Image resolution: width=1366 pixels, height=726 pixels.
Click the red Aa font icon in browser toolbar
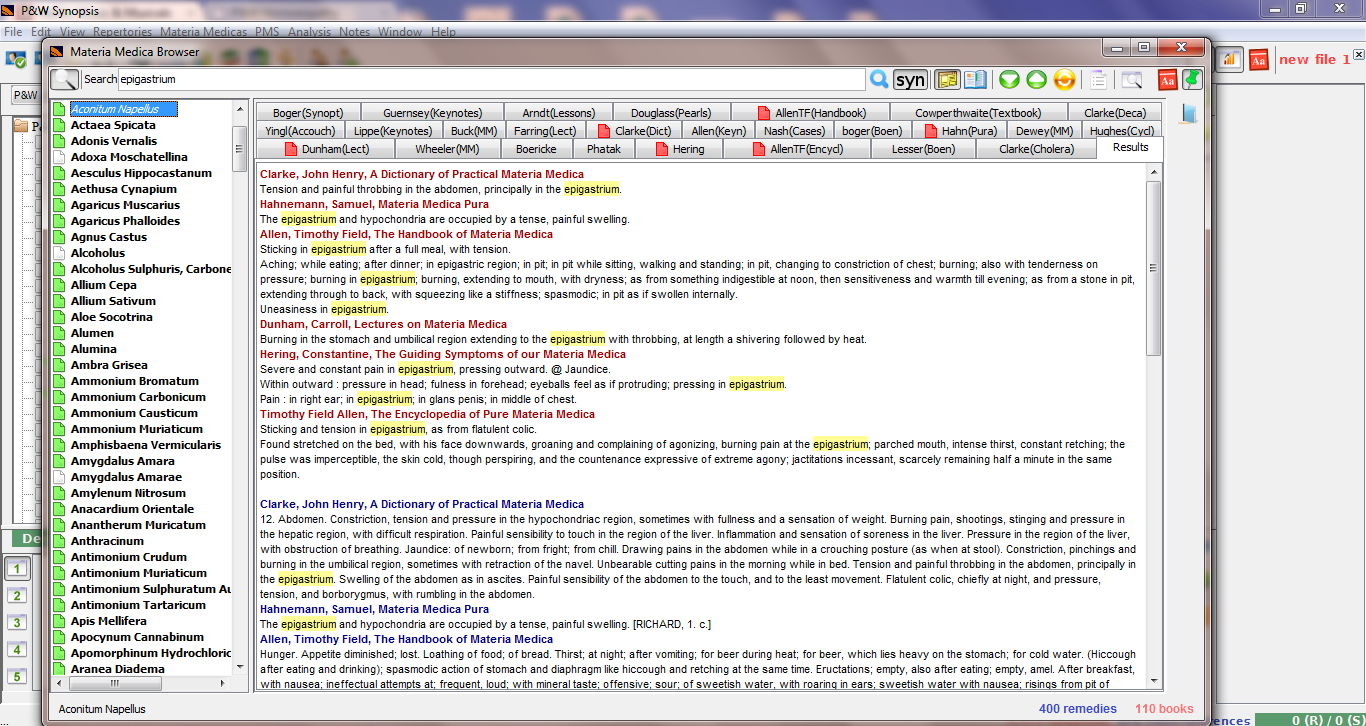point(1166,80)
